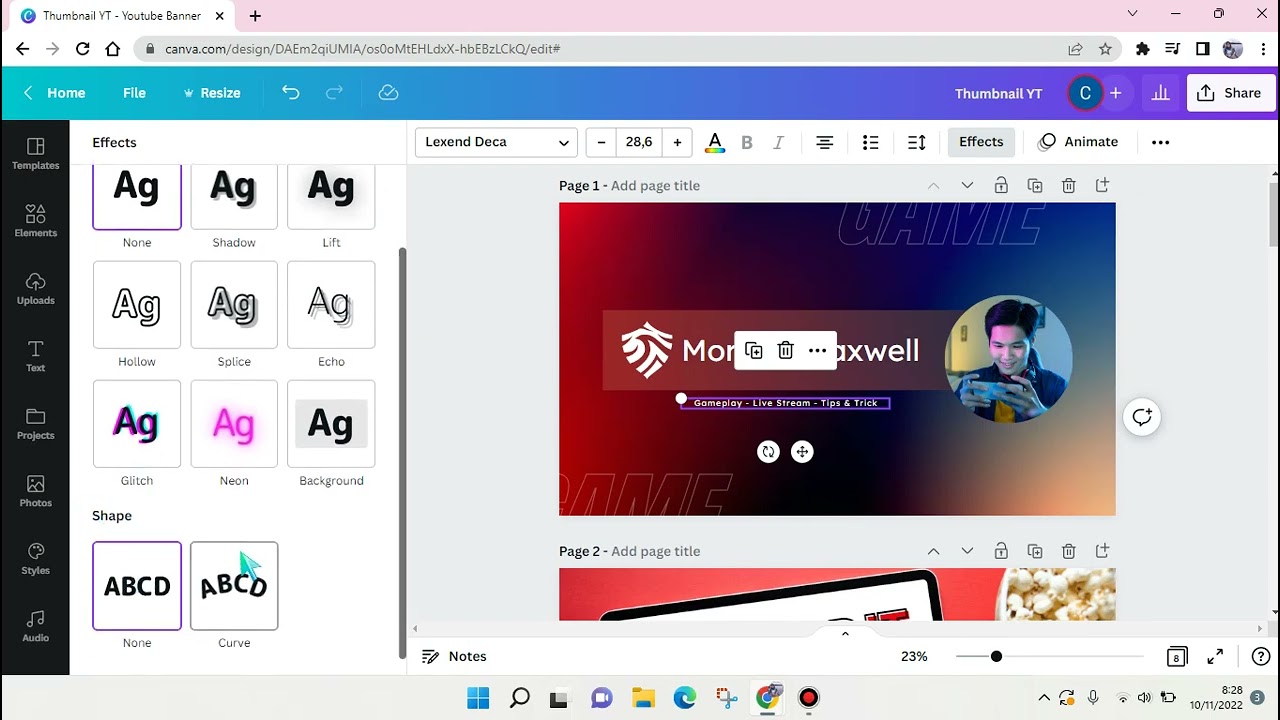This screenshot has width=1280, height=720.
Task: Open the Templates sidebar panel
Action: pyautogui.click(x=35, y=153)
